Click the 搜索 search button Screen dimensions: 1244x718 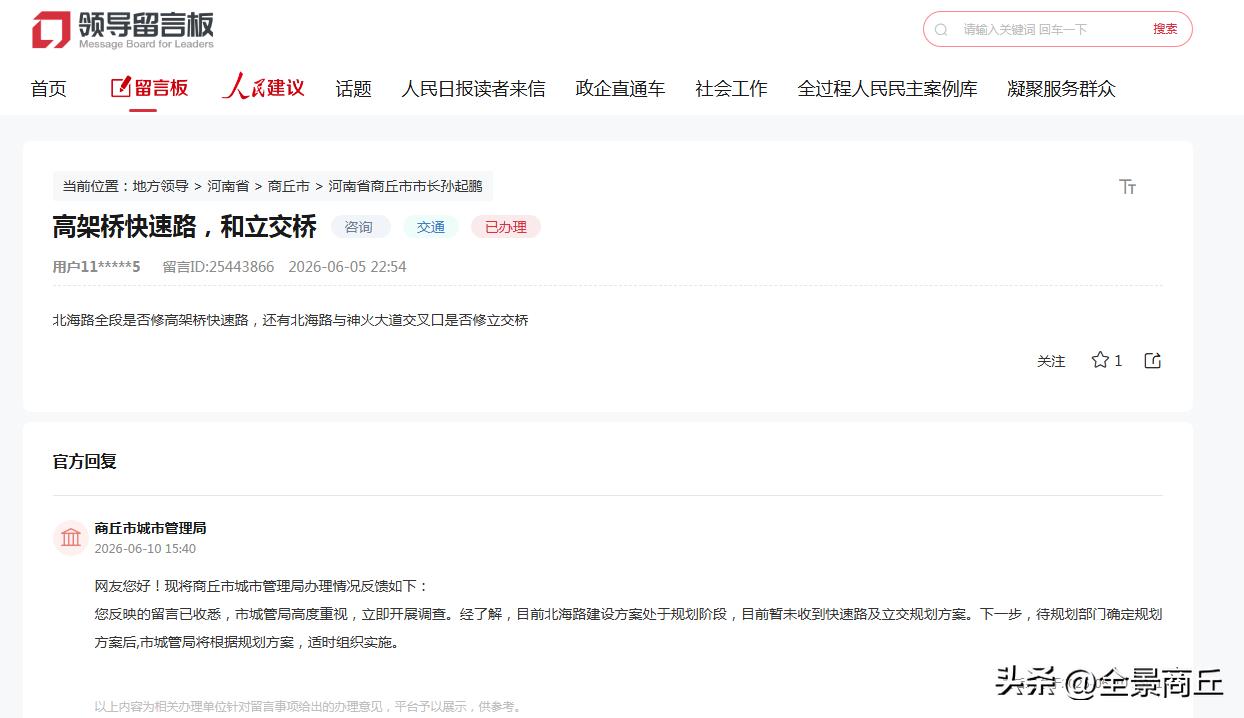[x=1165, y=29]
